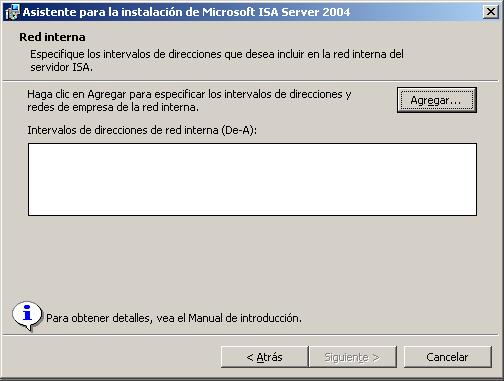Click the lower white area of the address list
504x381 pixels.
click(x=252, y=200)
